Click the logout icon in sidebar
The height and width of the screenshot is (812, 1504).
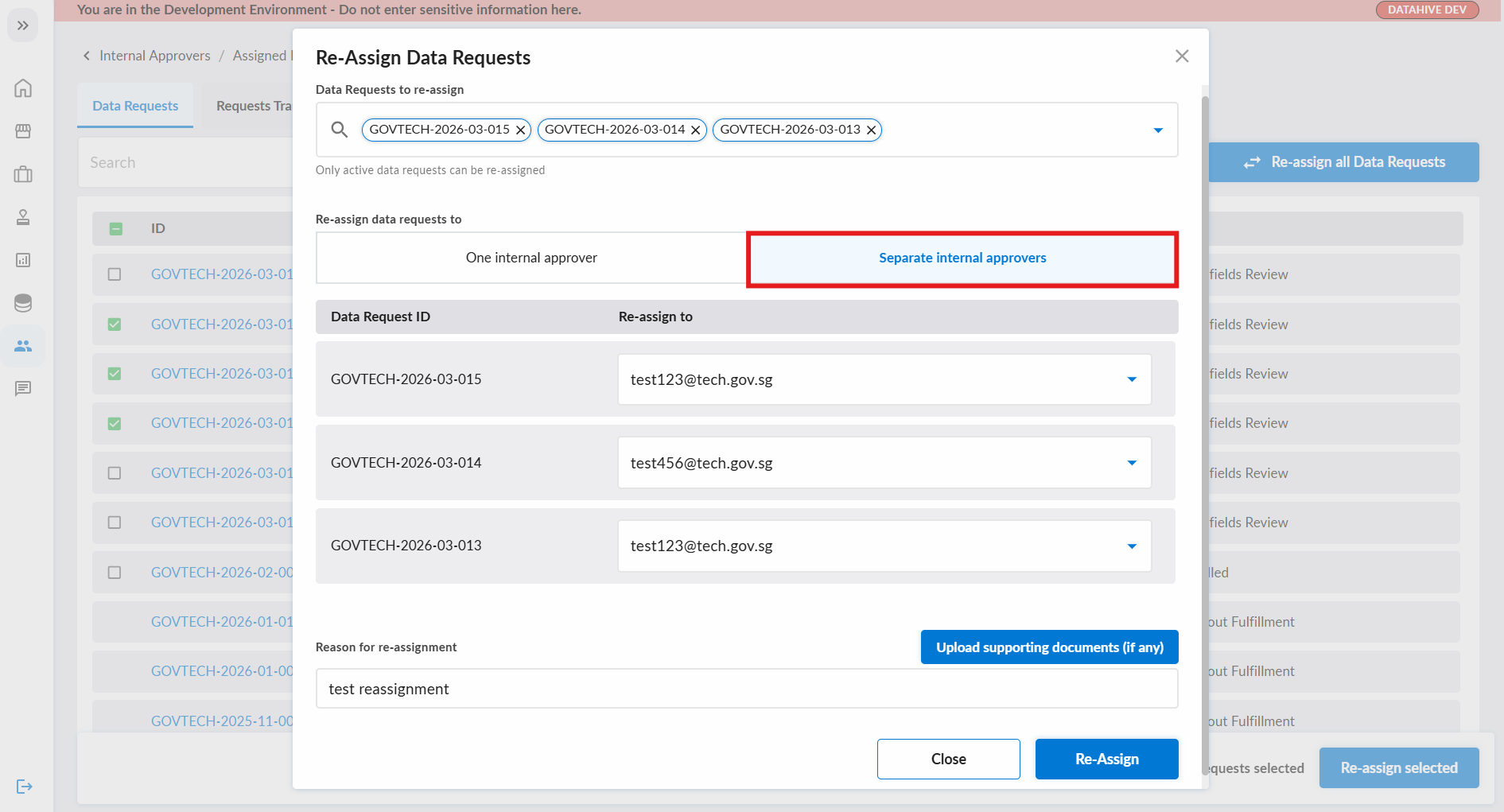[x=24, y=787]
